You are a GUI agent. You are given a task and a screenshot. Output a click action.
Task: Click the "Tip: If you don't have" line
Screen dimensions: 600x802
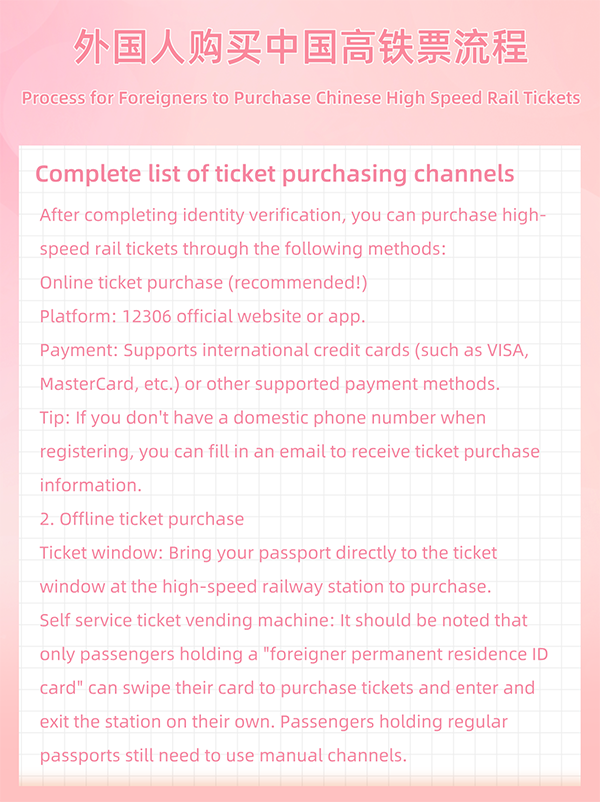(x=263, y=418)
